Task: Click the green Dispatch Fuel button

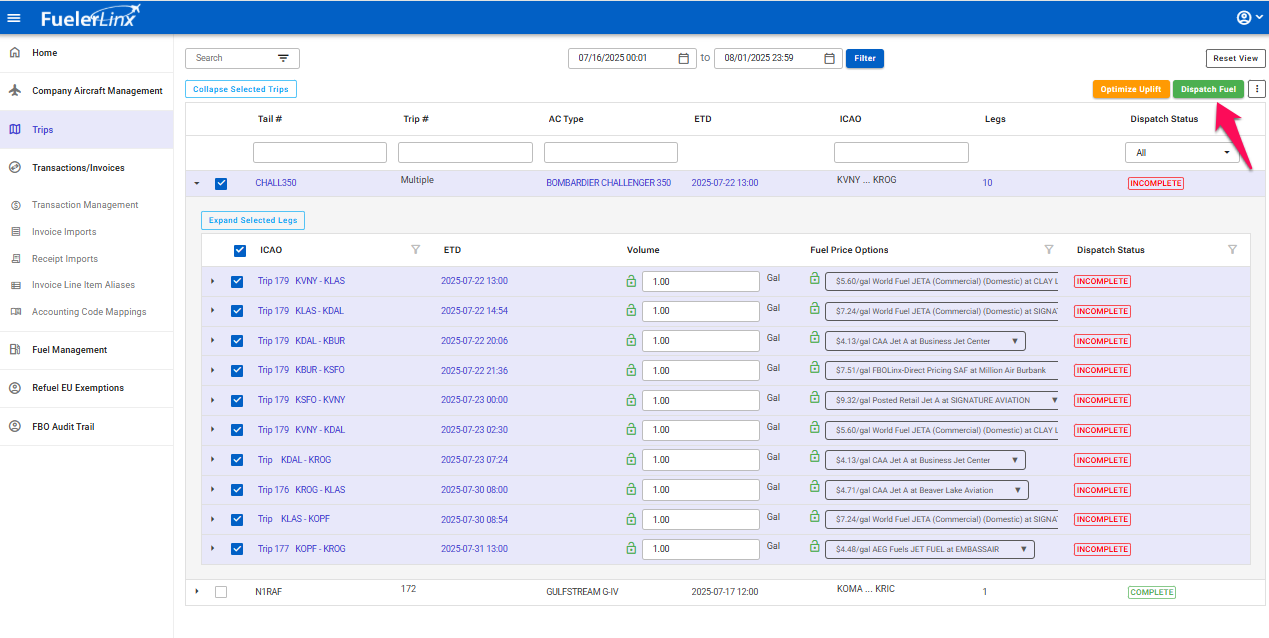Action: point(1208,89)
